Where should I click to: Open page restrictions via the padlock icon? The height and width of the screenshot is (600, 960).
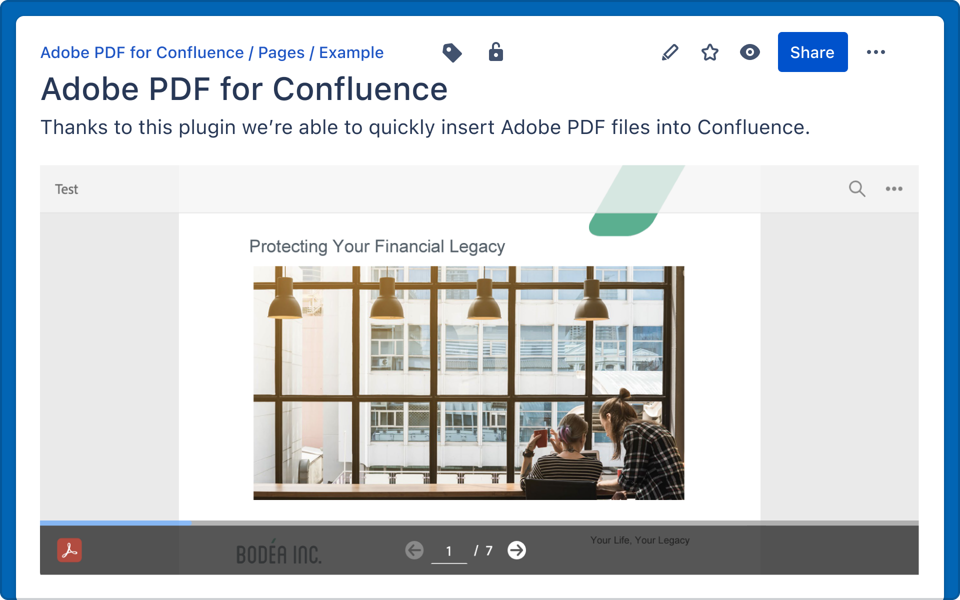tap(496, 52)
